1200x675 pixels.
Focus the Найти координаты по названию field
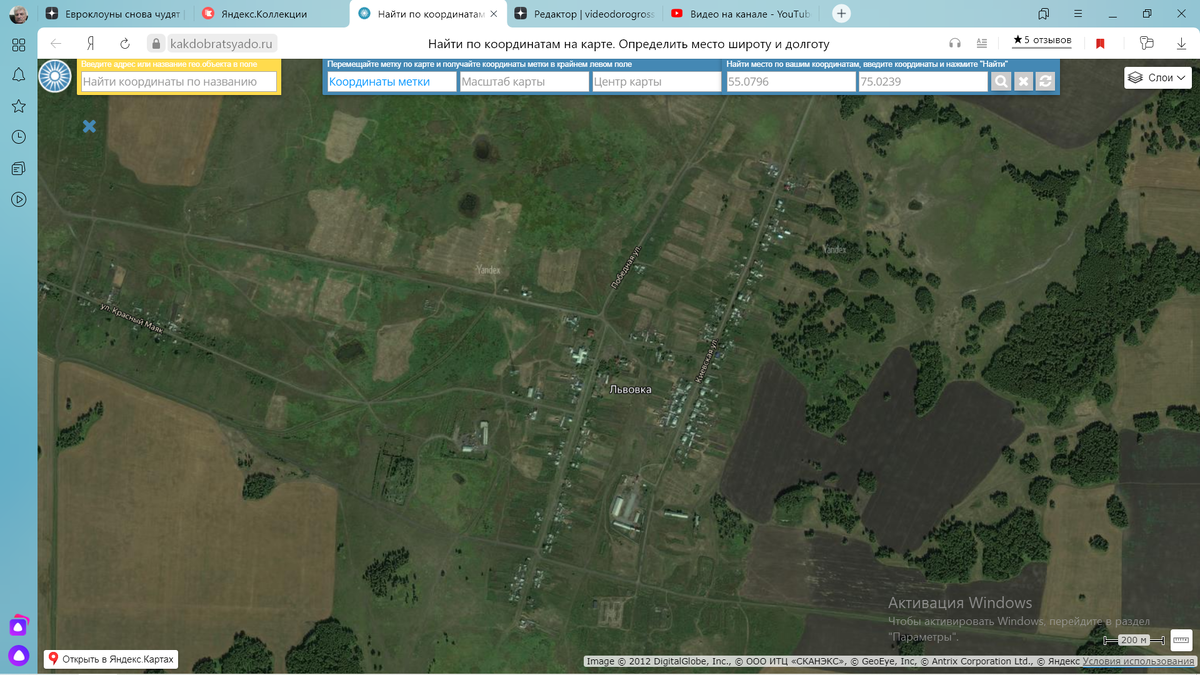point(179,82)
